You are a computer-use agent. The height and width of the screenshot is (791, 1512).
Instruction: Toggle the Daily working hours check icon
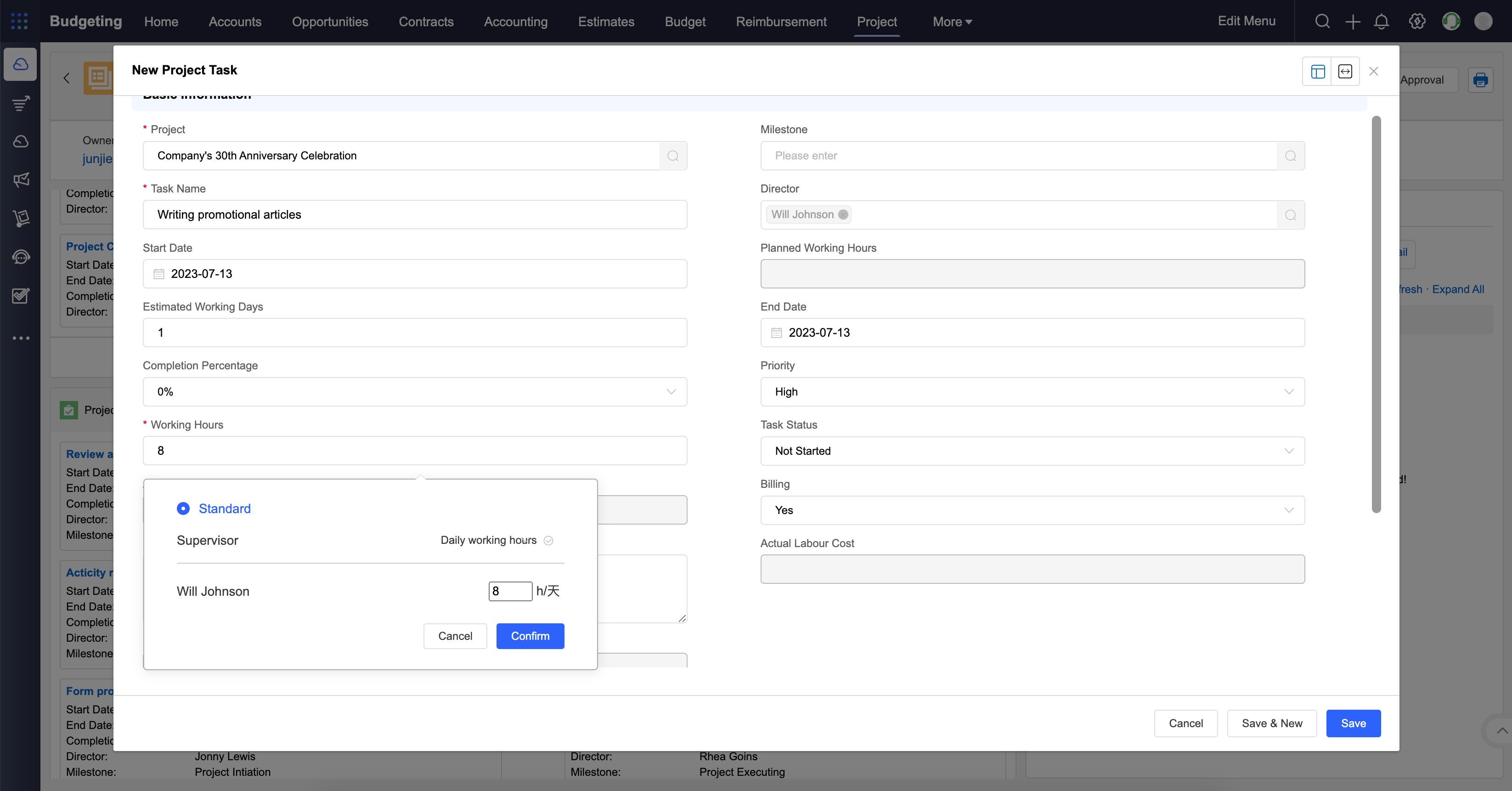[x=548, y=540]
